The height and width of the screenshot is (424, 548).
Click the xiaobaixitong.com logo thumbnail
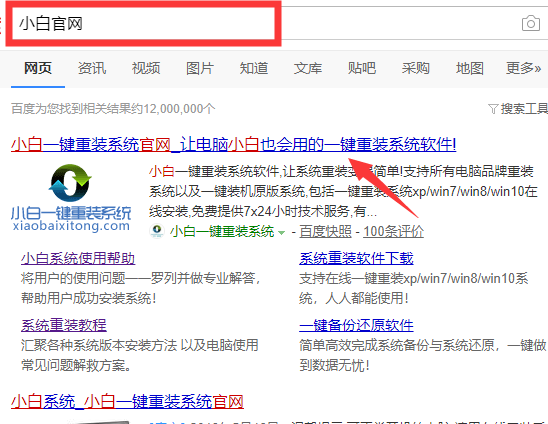click(x=71, y=198)
